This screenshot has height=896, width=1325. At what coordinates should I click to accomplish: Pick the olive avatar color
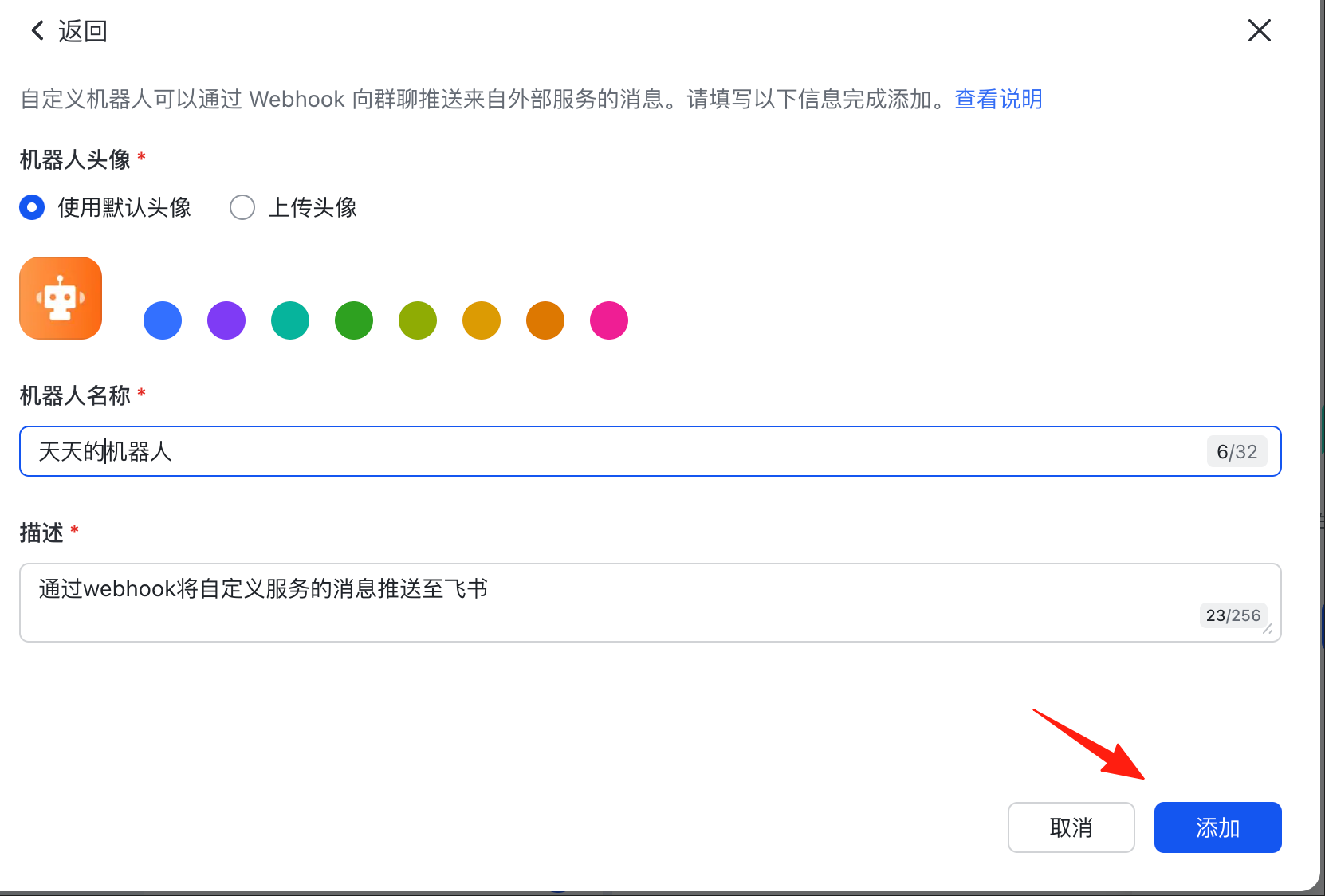click(x=418, y=320)
